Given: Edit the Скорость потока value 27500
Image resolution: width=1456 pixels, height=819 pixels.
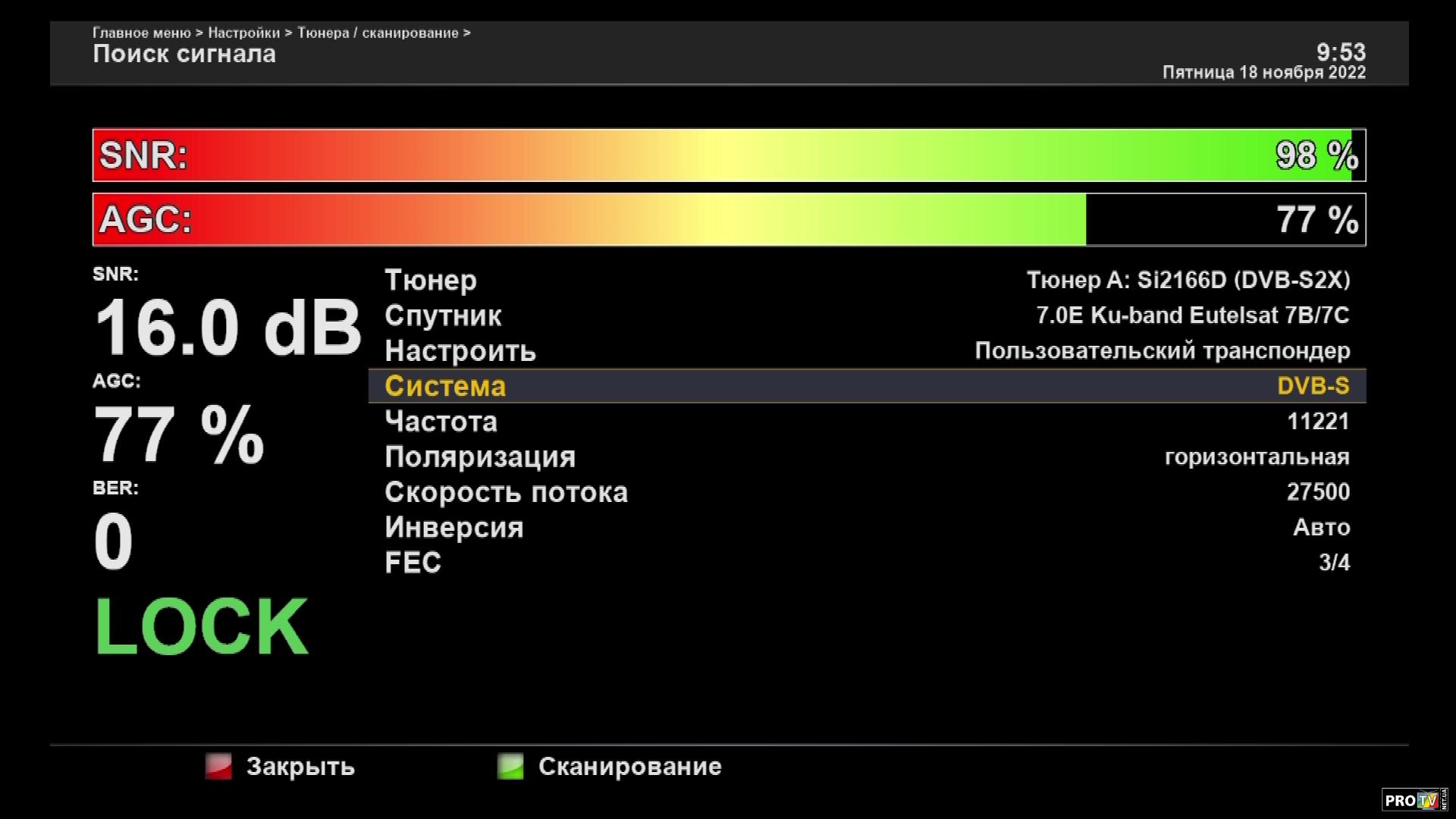Looking at the screenshot, I should [x=1318, y=491].
